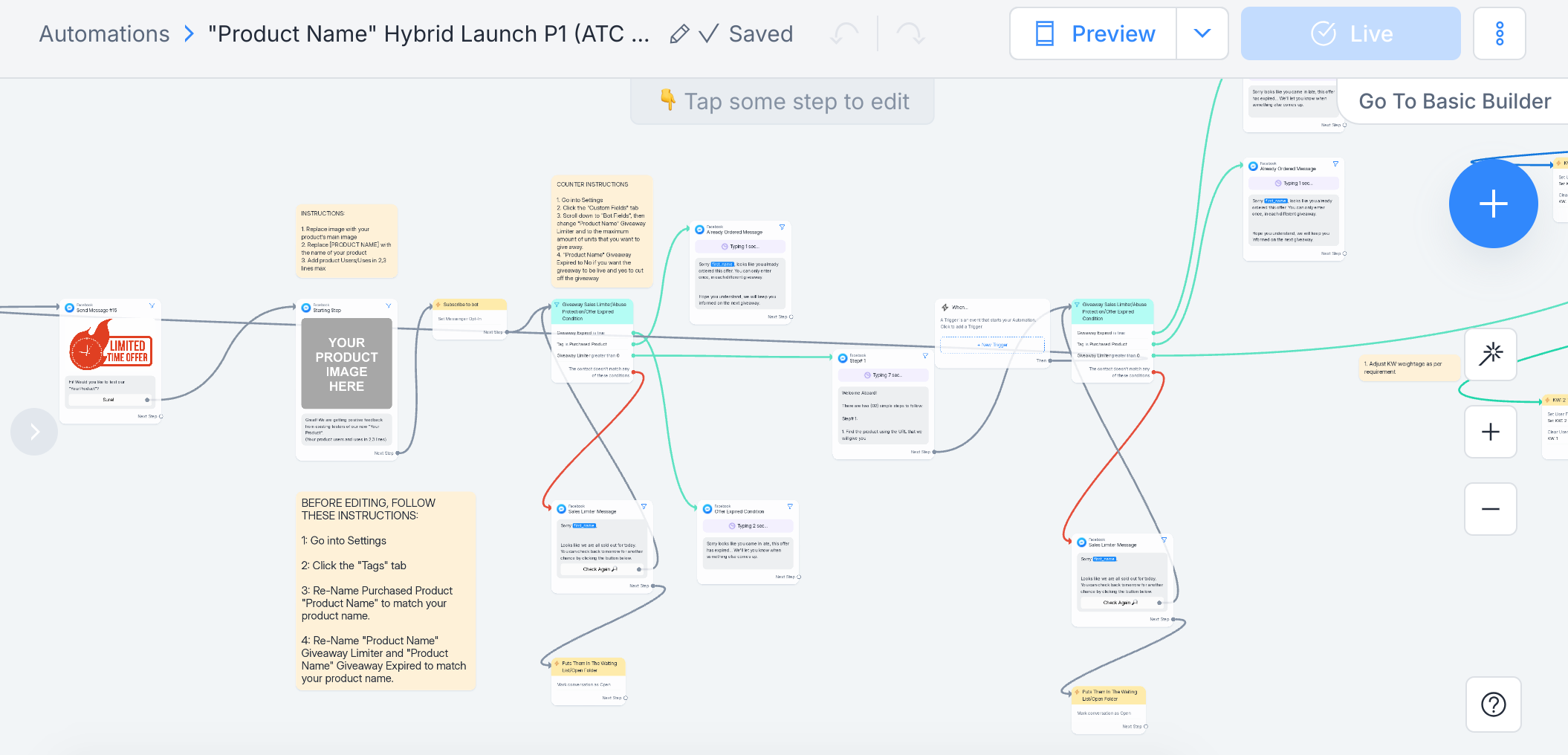Viewport: 1568px width, 755px height.
Task: Click New Trigger in the When block
Action: click(x=992, y=345)
